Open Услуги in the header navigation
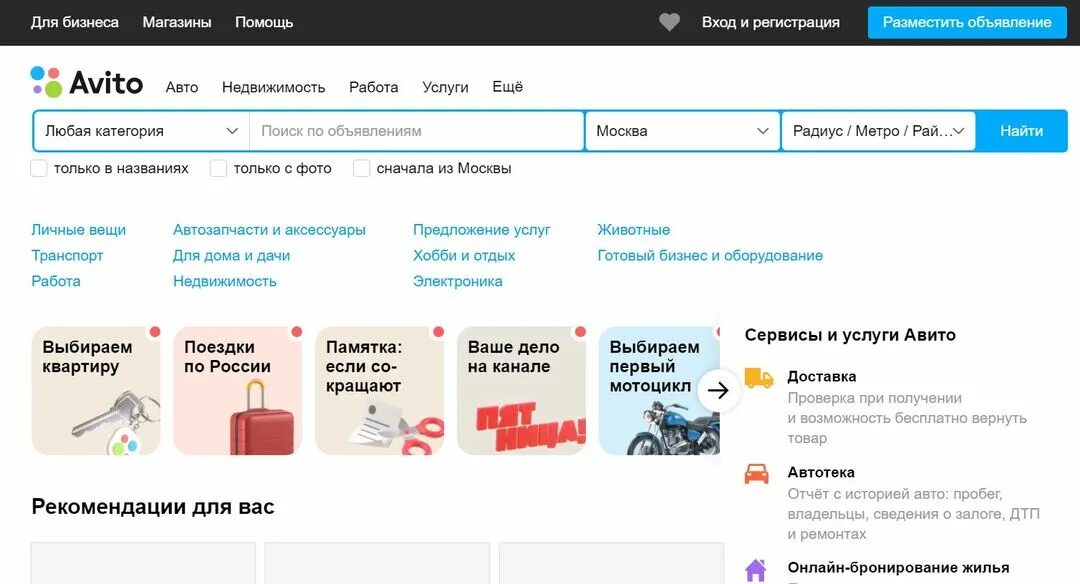 point(445,87)
